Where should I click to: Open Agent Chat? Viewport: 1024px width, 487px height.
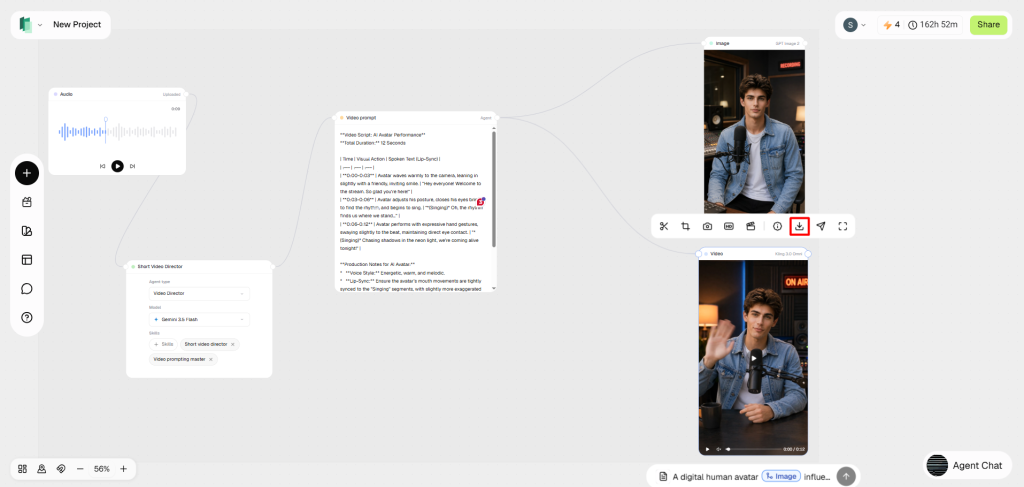(967, 465)
